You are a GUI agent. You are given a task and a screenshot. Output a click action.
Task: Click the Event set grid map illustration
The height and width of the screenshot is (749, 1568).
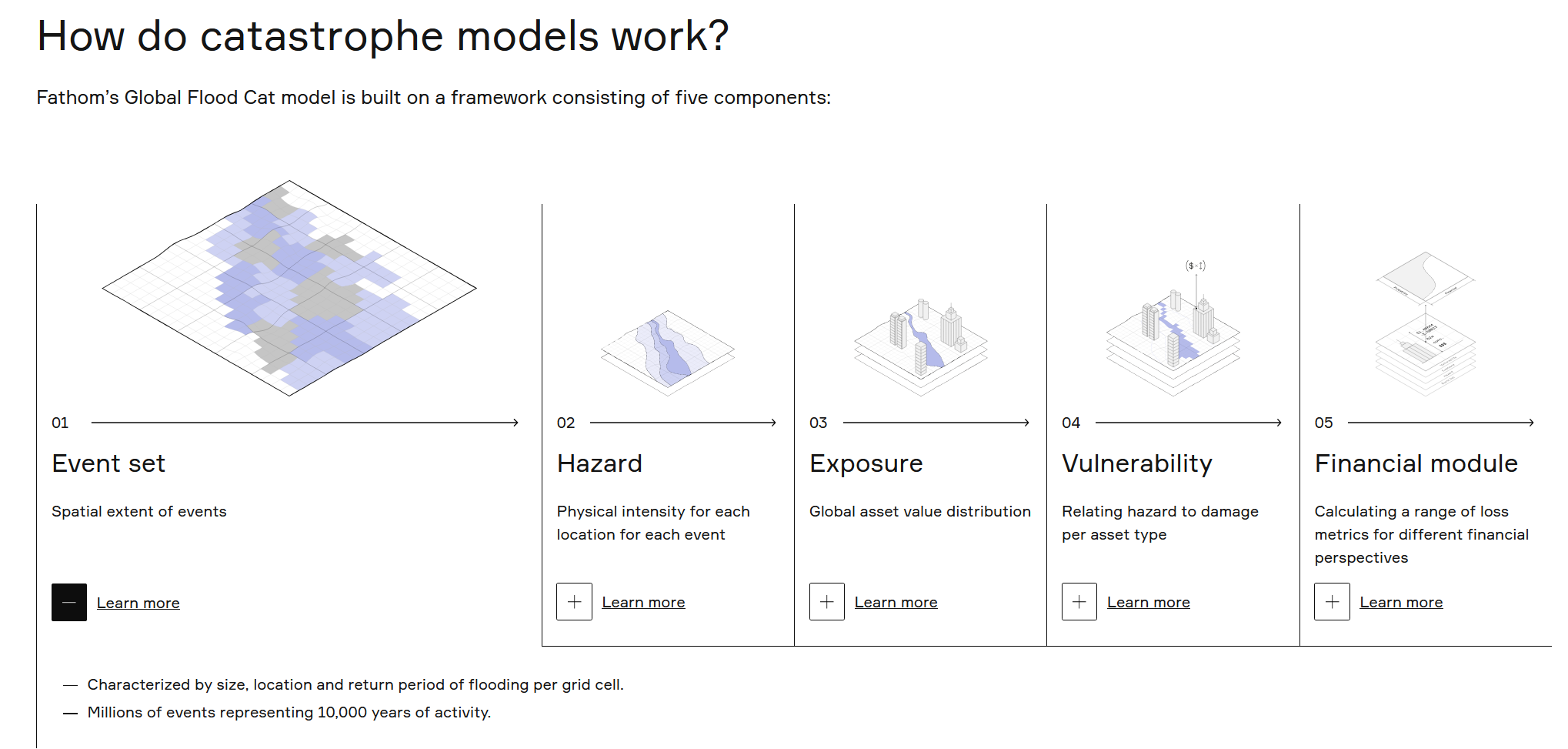[x=287, y=287]
